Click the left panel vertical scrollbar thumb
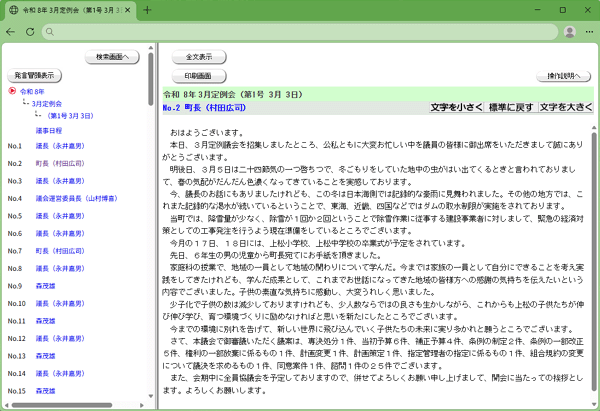The height and width of the screenshot is (411, 600). coord(151,78)
